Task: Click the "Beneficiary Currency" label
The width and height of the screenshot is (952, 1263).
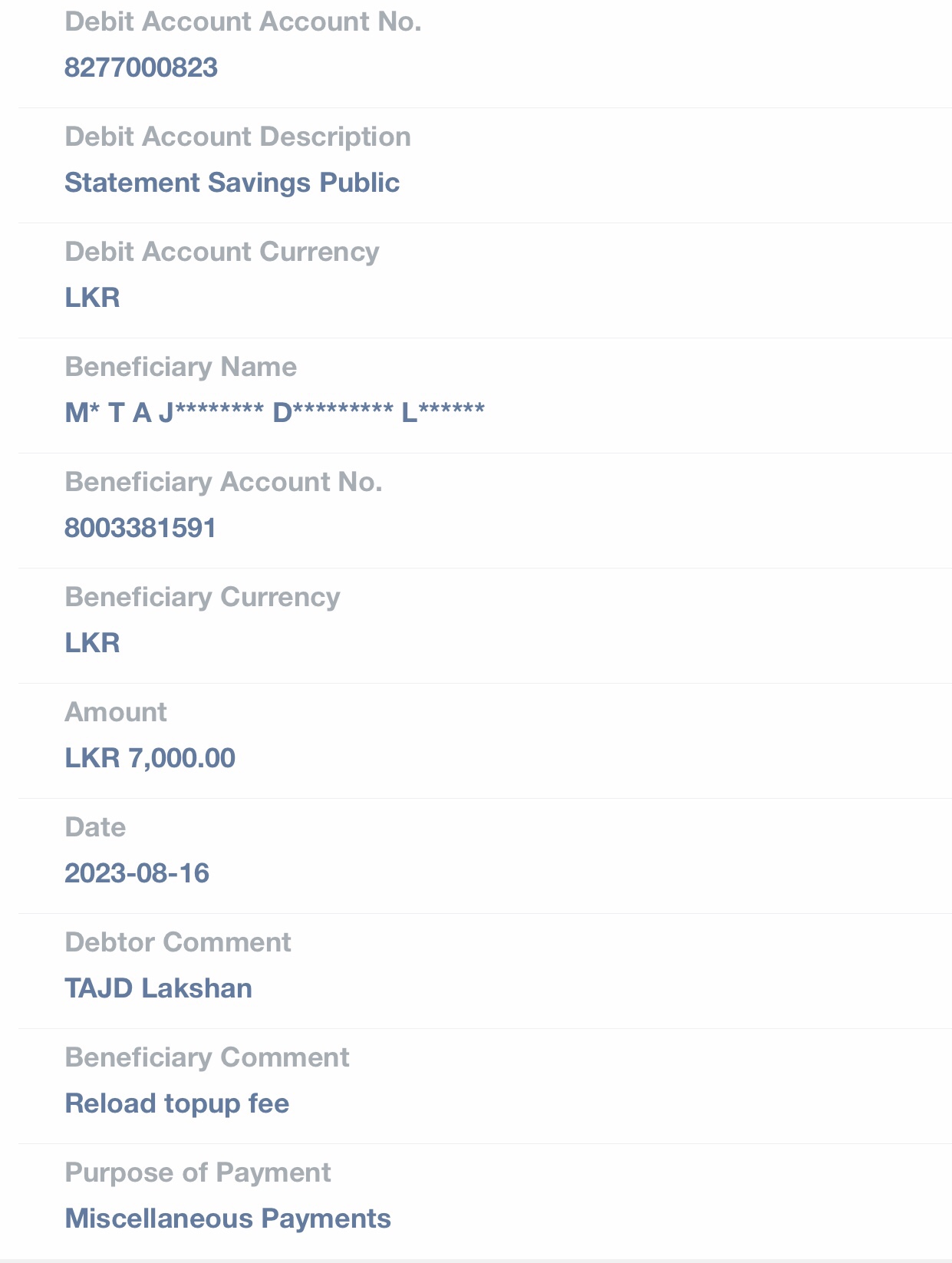Action: click(x=202, y=597)
